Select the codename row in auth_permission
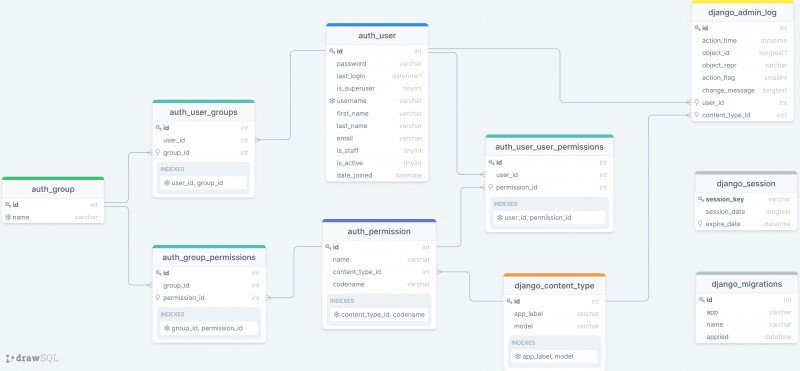 coord(379,284)
